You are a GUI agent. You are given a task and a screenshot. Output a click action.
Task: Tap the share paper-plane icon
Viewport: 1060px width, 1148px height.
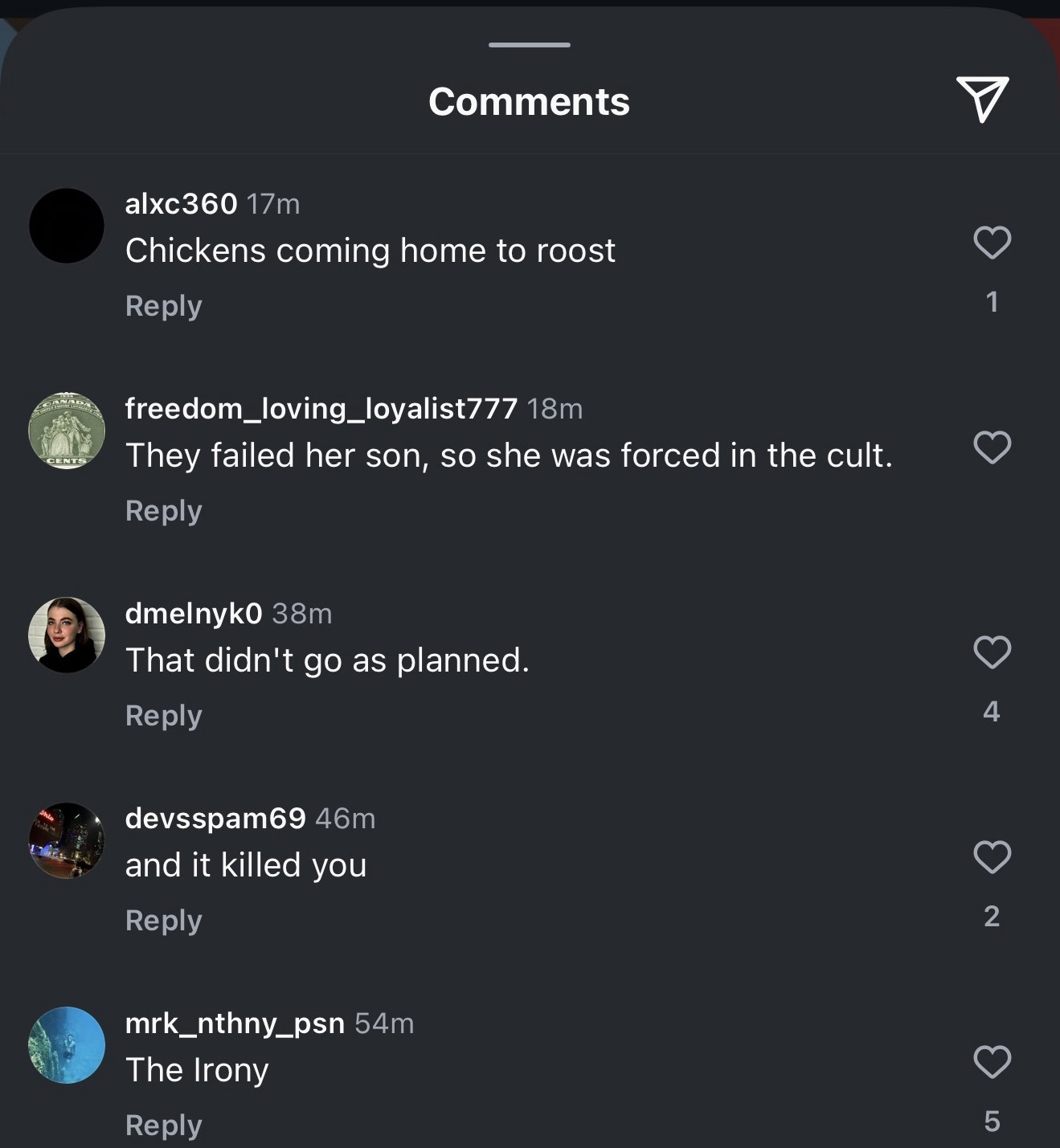coord(982,100)
